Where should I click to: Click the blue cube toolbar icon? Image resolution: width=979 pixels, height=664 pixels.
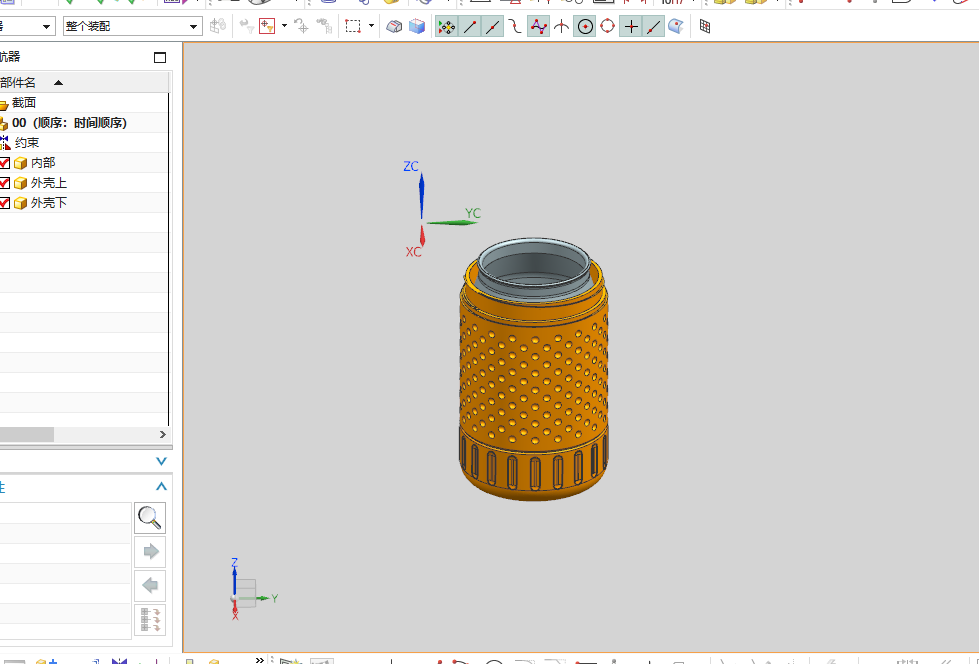[416, 26]
